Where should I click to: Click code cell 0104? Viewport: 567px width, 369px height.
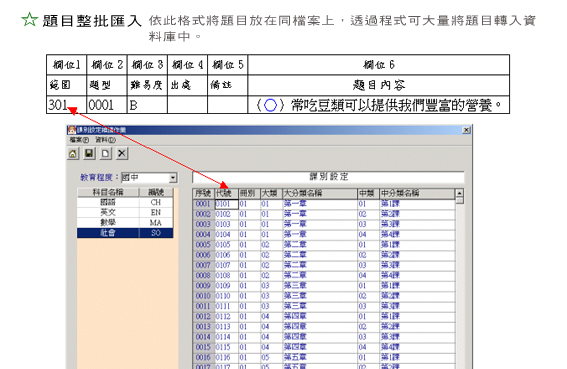pyautogui.click(x=226, y=234)
